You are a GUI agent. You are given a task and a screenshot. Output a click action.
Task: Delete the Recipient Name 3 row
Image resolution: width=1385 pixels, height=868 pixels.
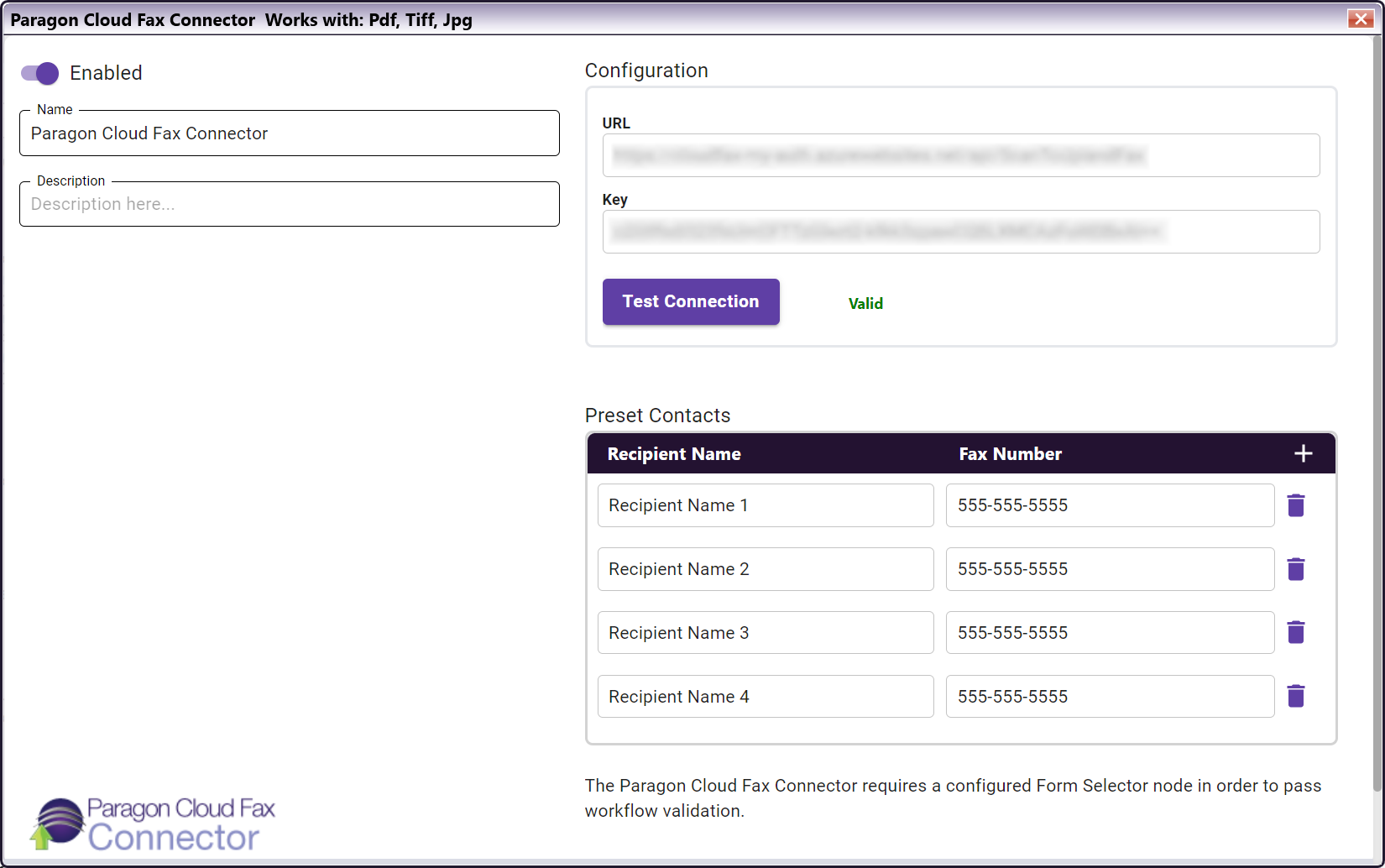(1296, 632)
